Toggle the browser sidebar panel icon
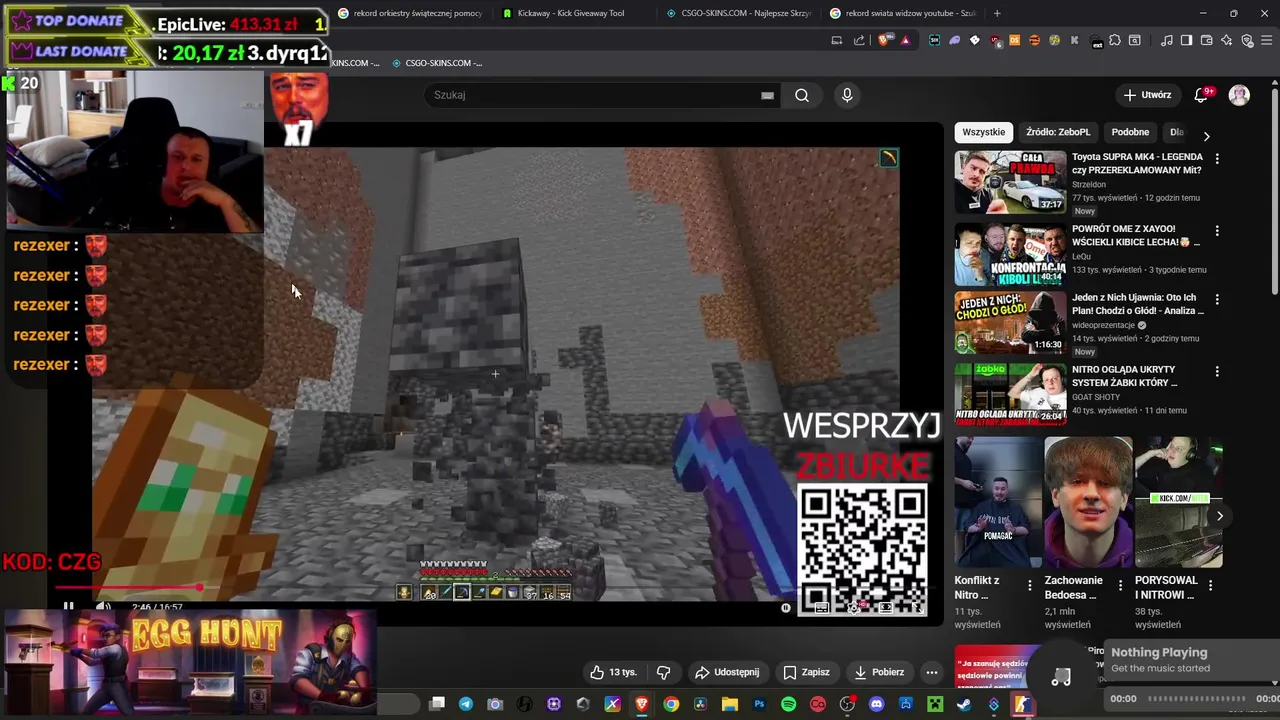The height and width of the screenshot is (720, 1280). pyautogui.click(x=1186, y=40)
